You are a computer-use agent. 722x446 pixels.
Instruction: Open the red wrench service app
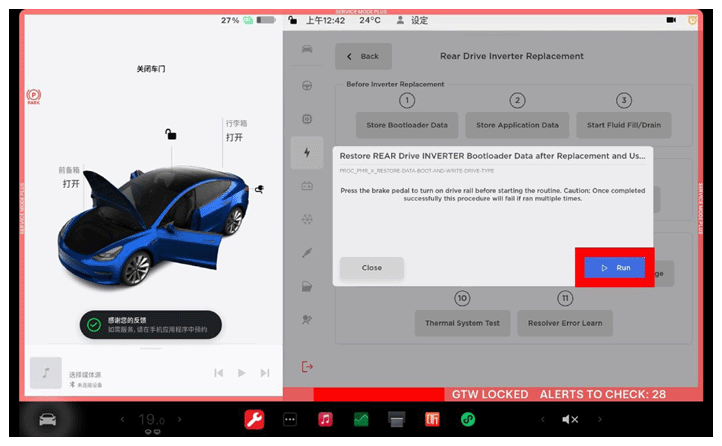[254, 419]
